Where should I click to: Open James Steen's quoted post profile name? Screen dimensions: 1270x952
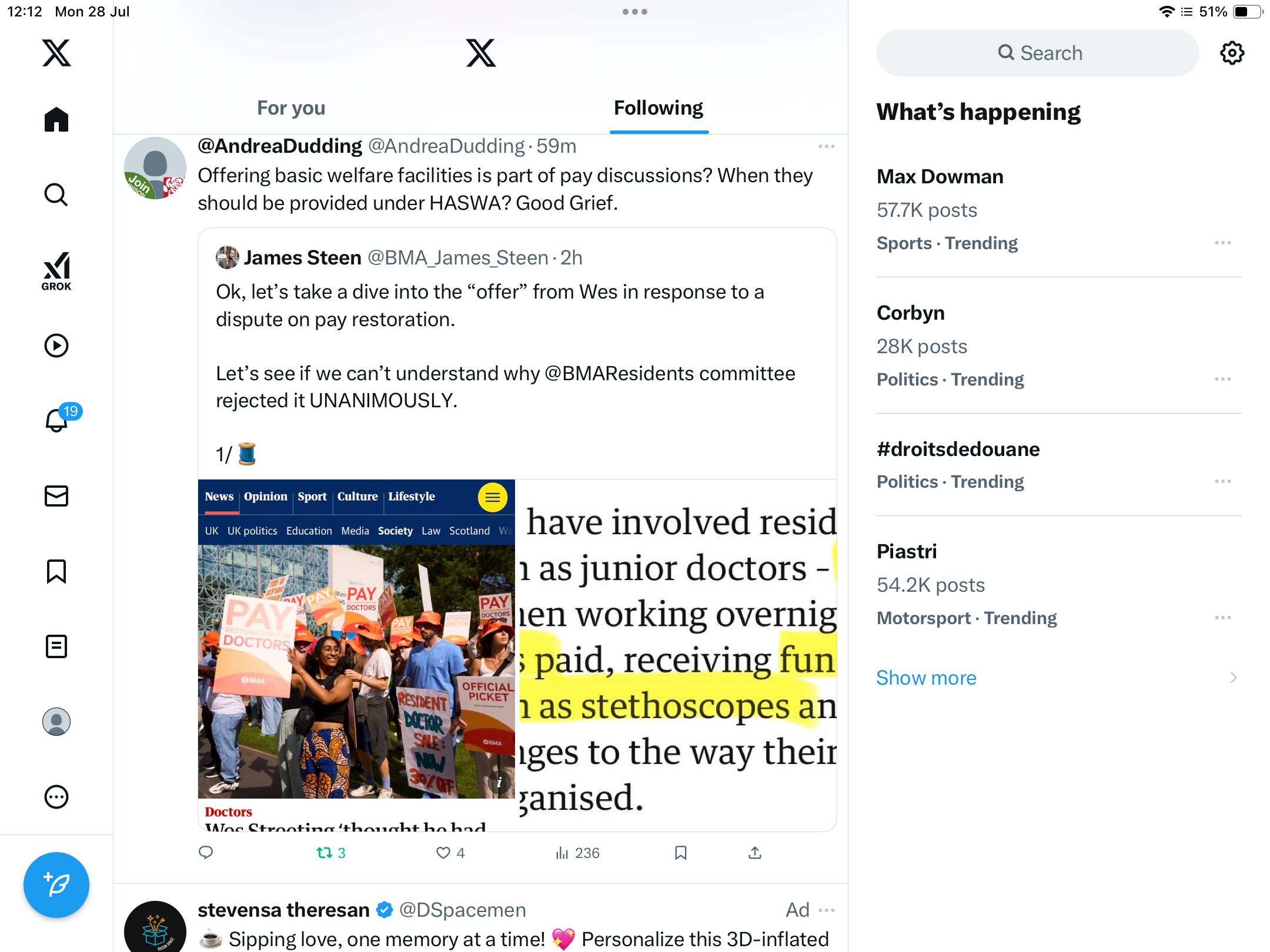(x=302, y=257)
